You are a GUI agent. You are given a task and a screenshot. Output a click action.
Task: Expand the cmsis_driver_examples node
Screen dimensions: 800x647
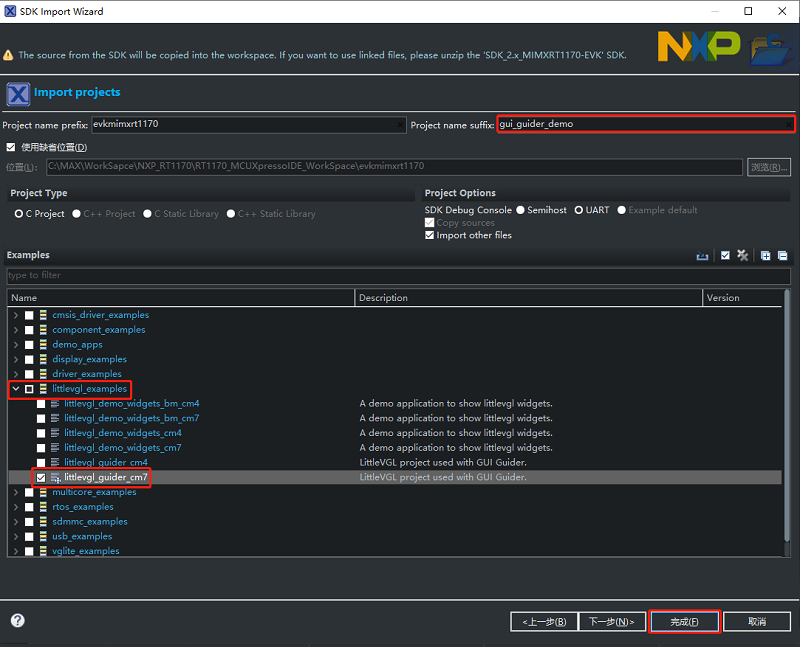(x=16, y=315)
